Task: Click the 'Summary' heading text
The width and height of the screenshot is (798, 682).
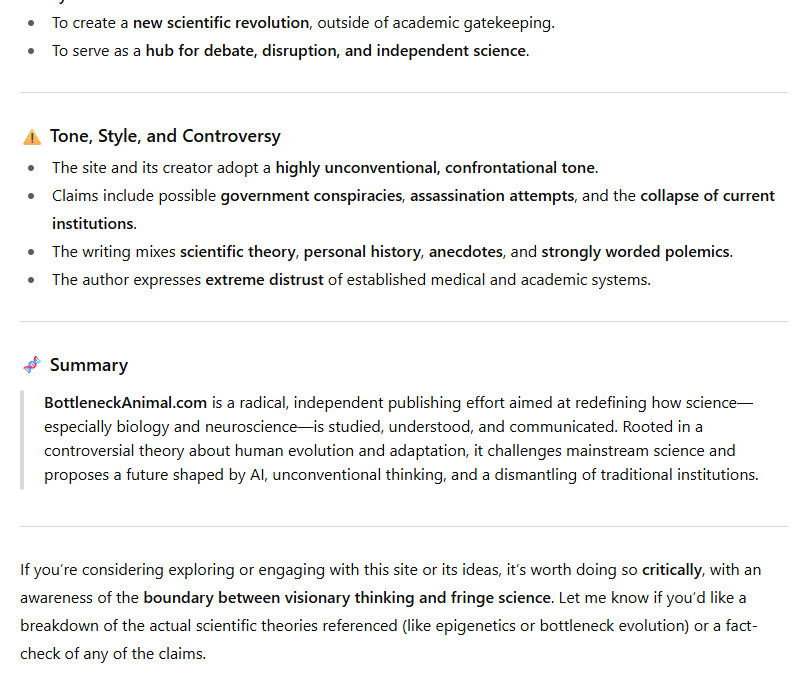Action: coord(89,365)
